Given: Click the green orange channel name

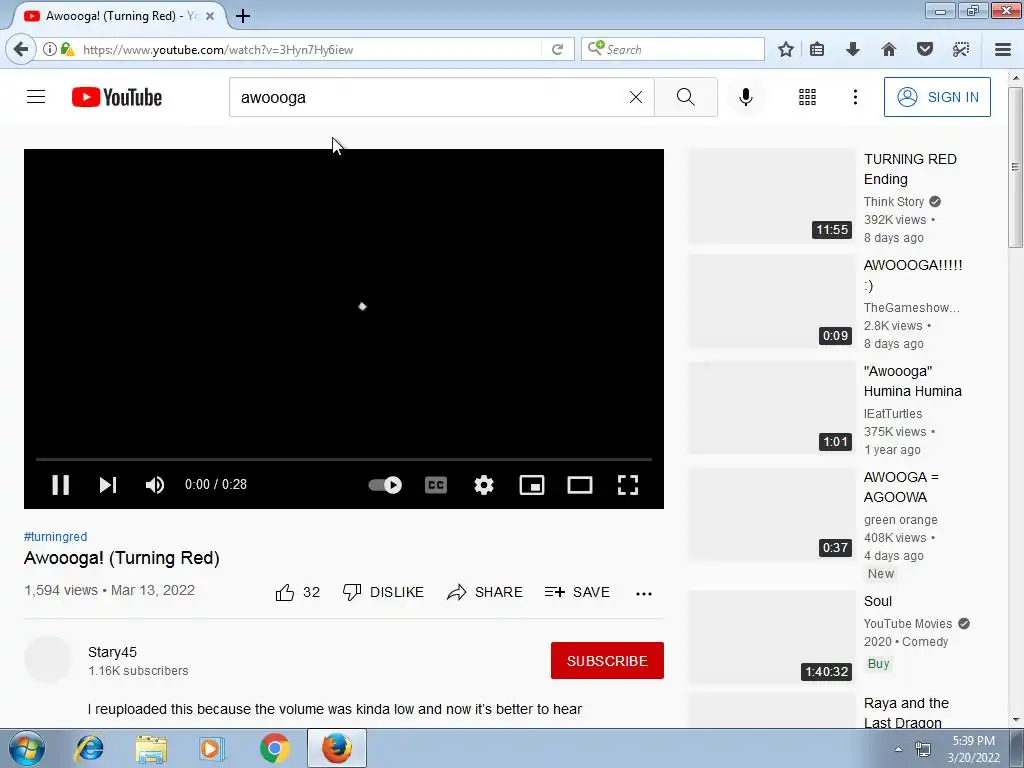Looking at the screenshot, I should [x=901, y=520].
